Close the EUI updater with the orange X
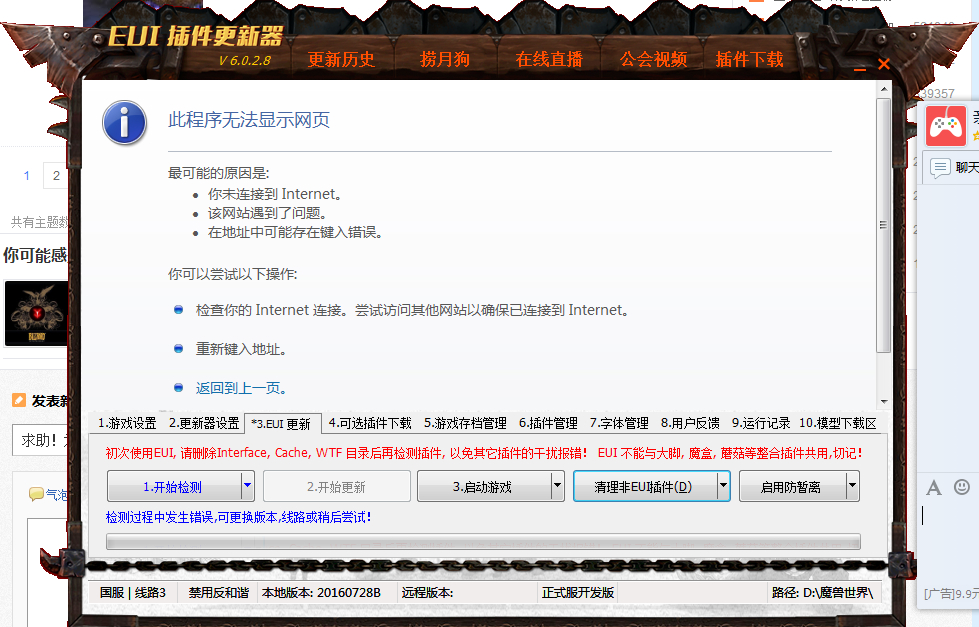 883,64
